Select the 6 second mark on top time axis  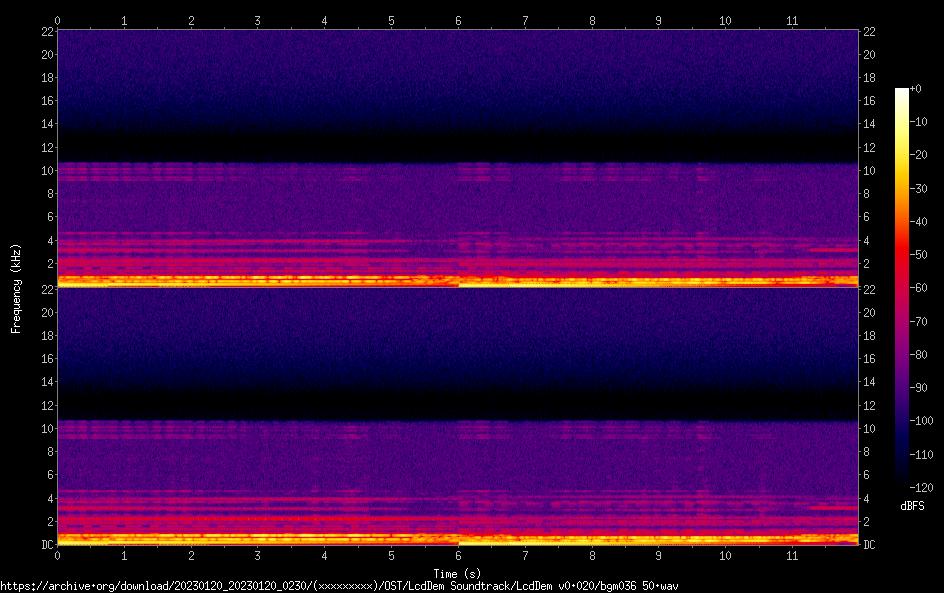point(458,20)
